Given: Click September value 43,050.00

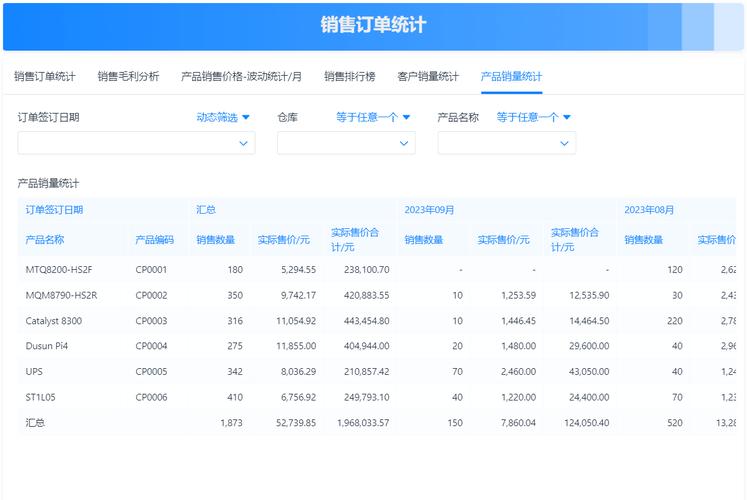Looking at the screenshot, I should 589,371.
